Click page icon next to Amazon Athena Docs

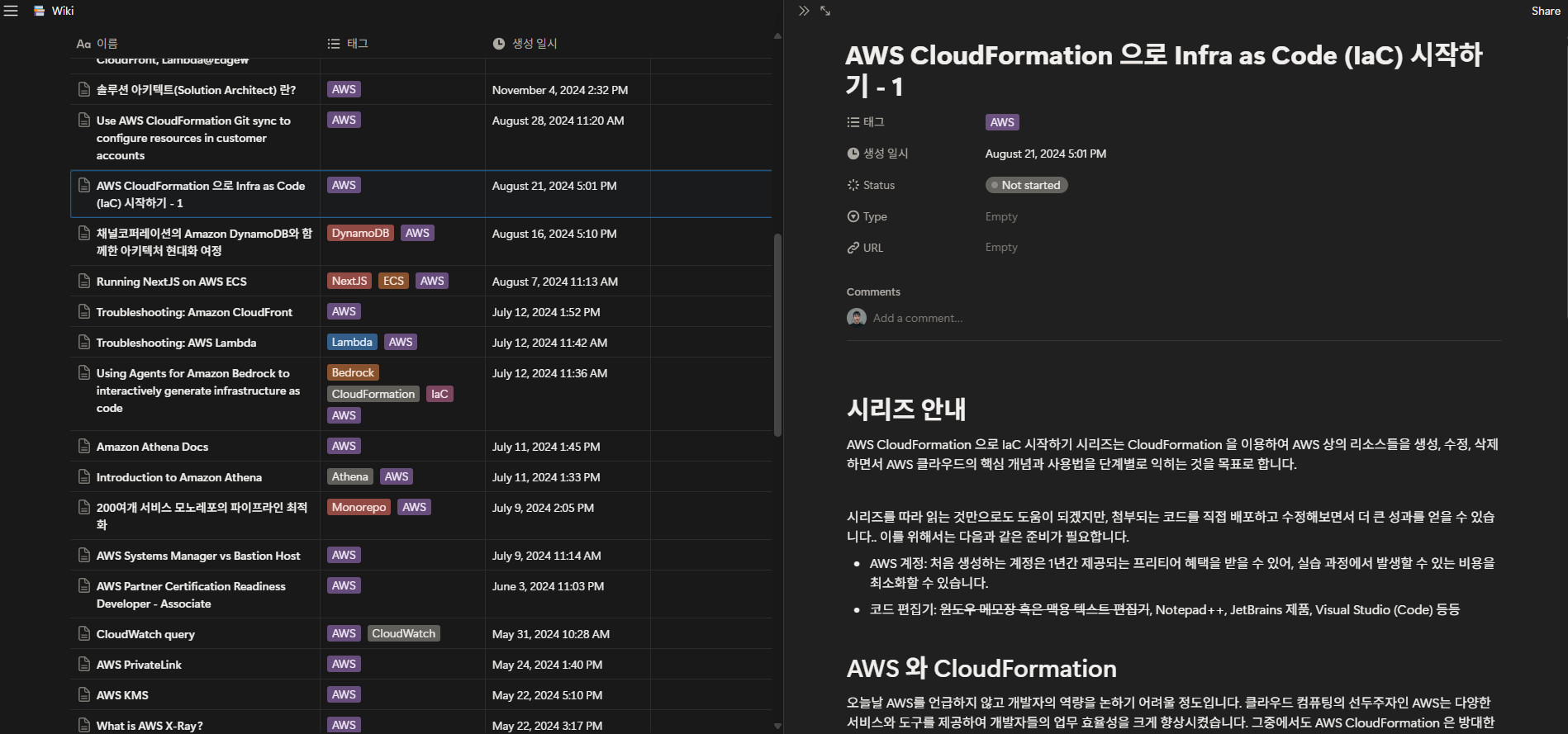84,447
